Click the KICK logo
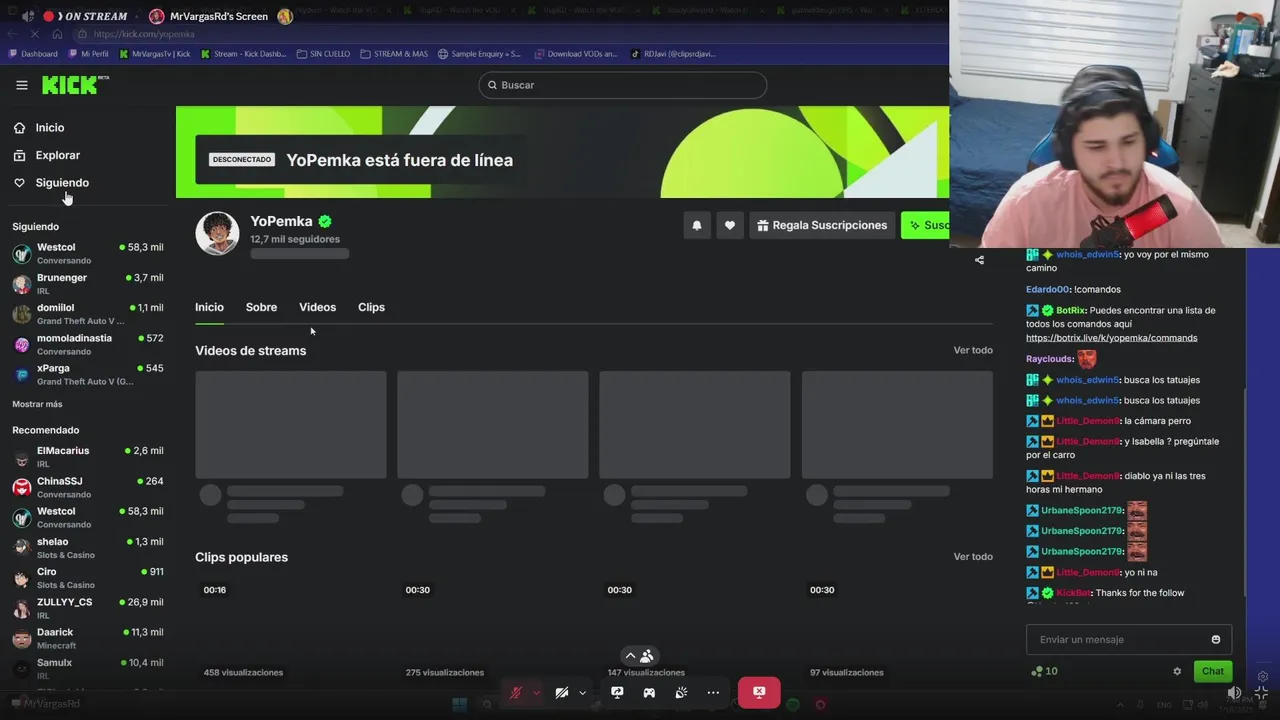 point(74,85)
